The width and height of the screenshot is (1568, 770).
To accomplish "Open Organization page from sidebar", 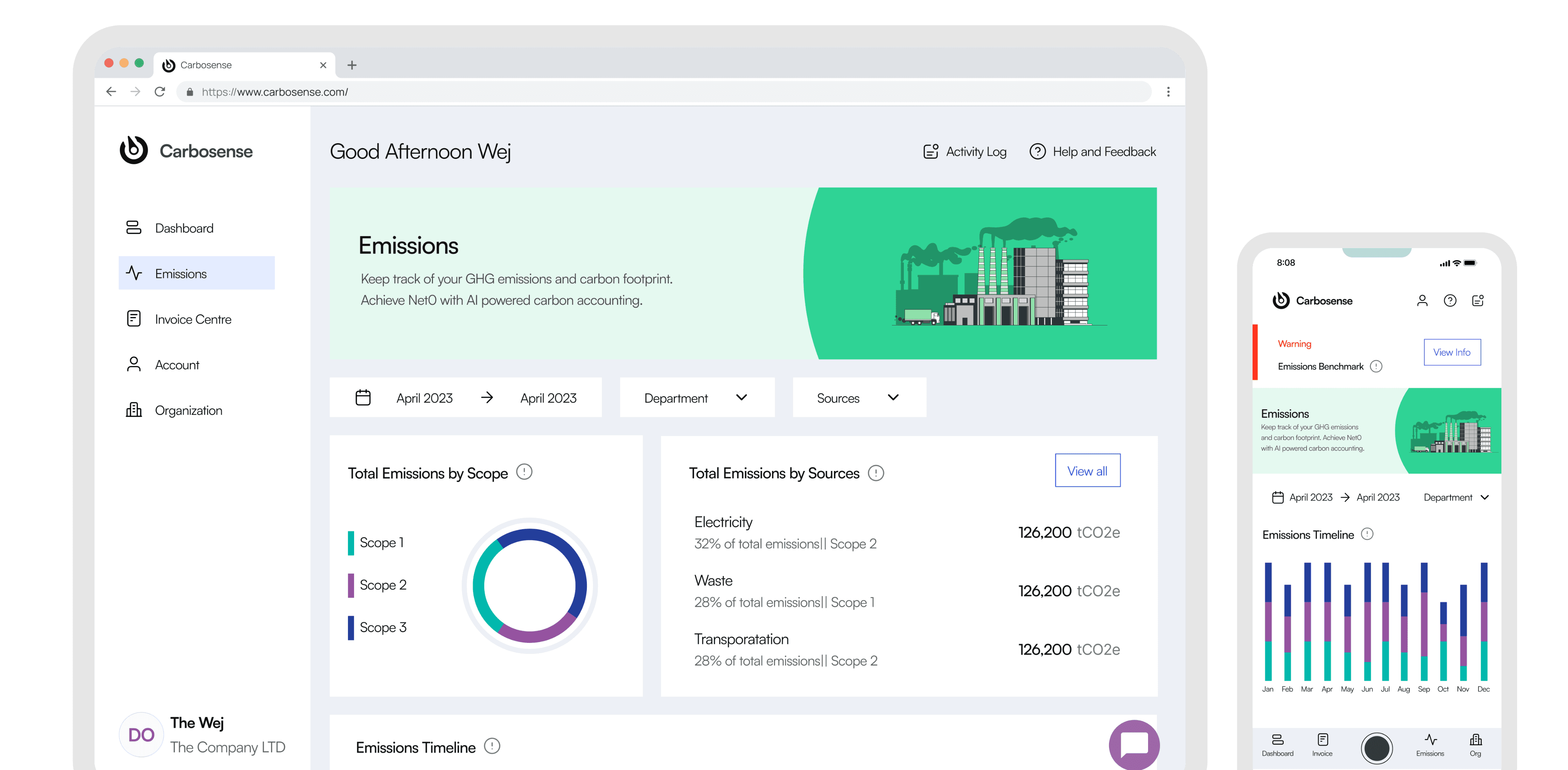I will coord(188,411).
